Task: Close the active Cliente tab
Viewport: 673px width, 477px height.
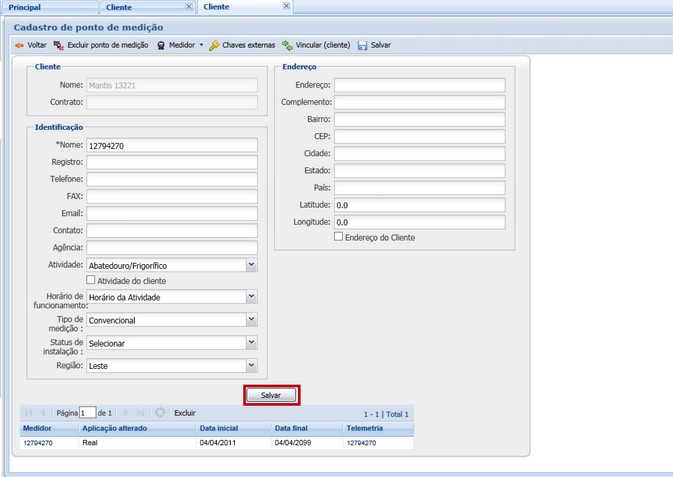Action: coord(286,6)
